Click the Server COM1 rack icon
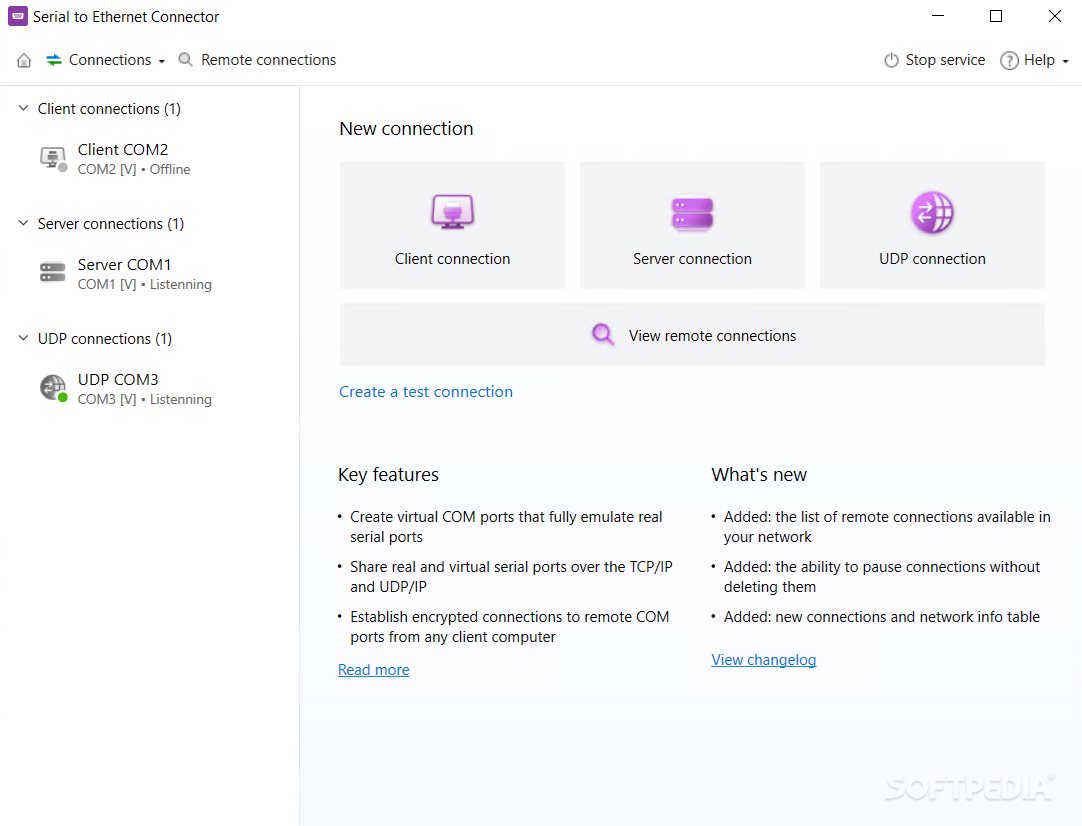The height and width of the screenshot is (826, 1082). tap(52, 272)
